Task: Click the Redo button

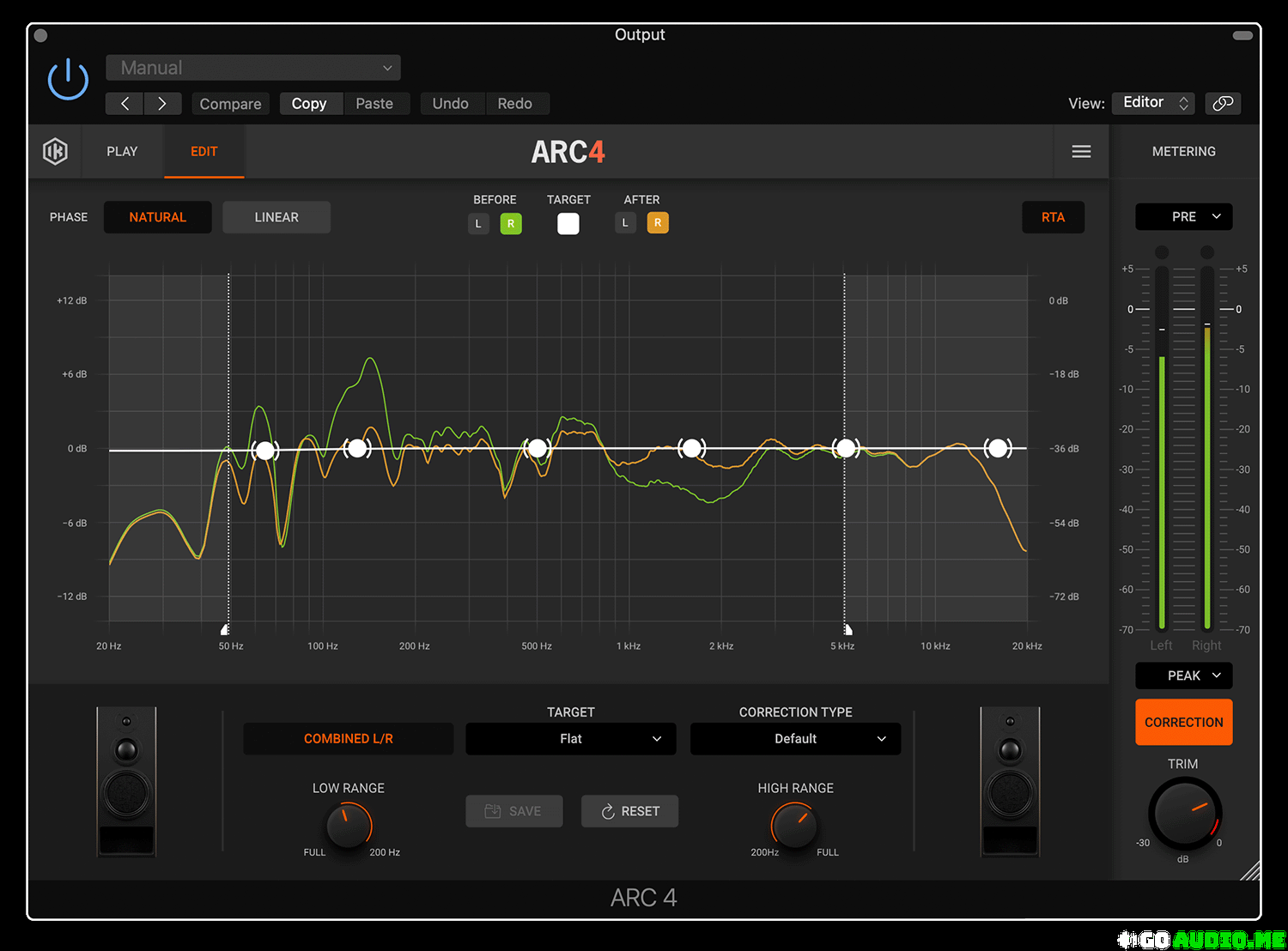Action: [x=517, y=104]
